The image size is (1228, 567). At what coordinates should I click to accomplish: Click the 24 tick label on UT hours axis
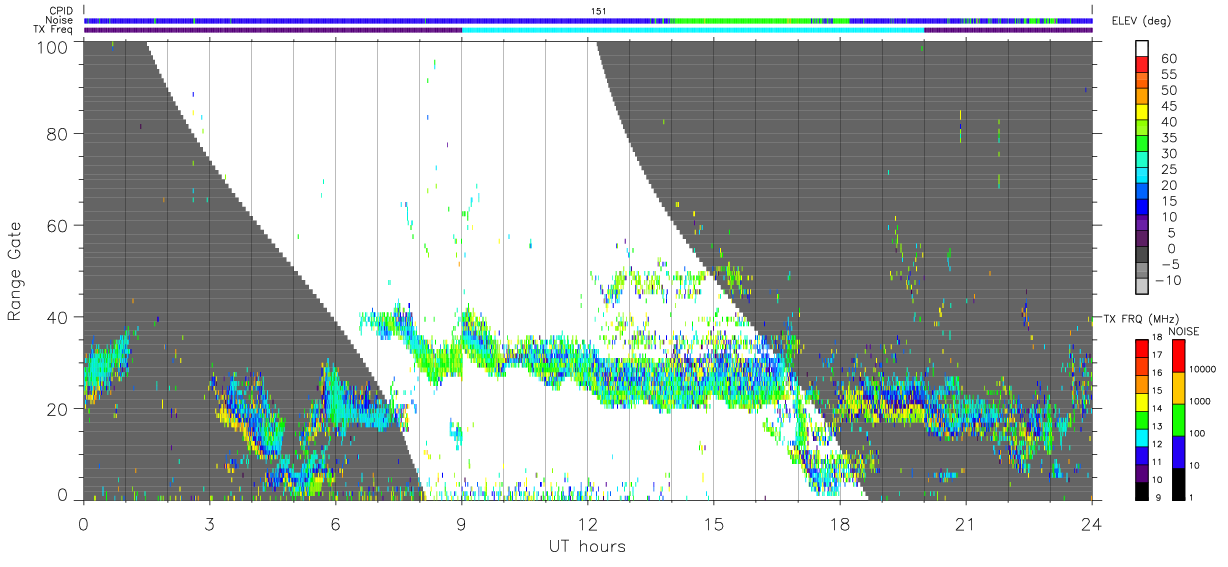point(1091,524)
